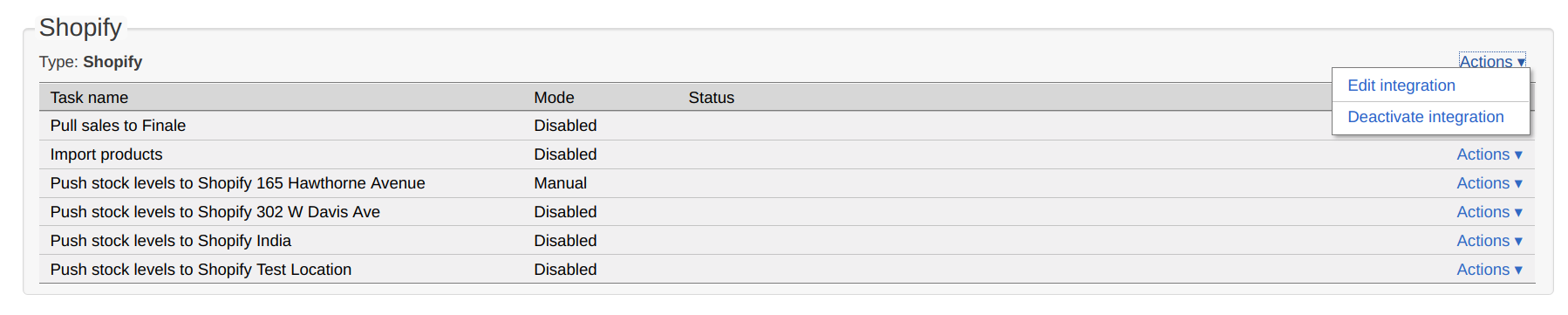Open Actions for Shopify Test Location task
1568x315 pixels.
[x=1490, y=270]
